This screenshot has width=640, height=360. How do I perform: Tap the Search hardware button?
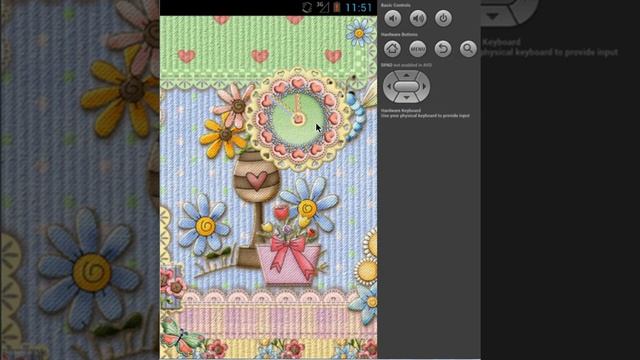pyautogui.click(x=468, y=49)
